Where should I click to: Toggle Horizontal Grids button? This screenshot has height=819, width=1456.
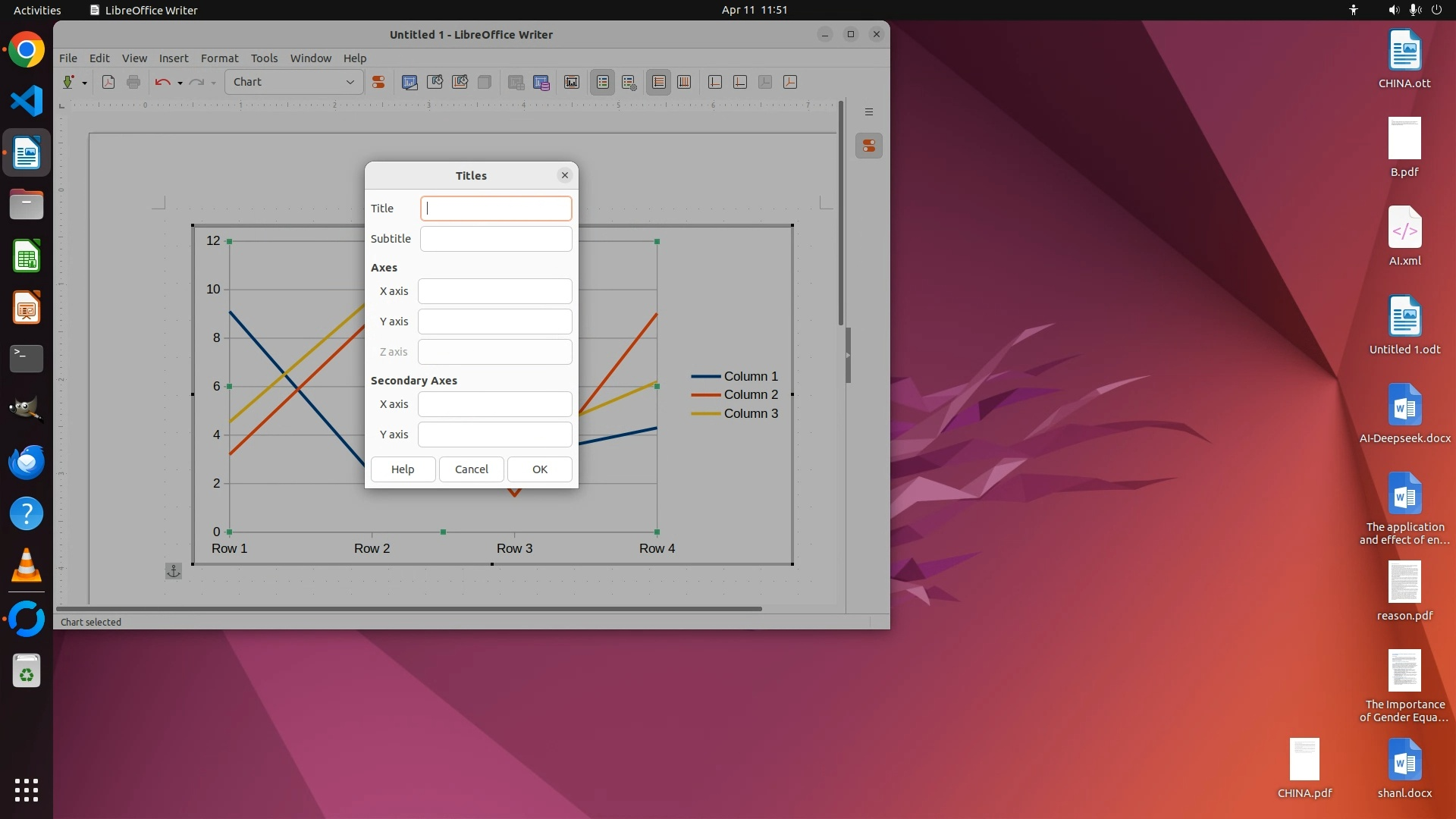[x=659, y=82]
